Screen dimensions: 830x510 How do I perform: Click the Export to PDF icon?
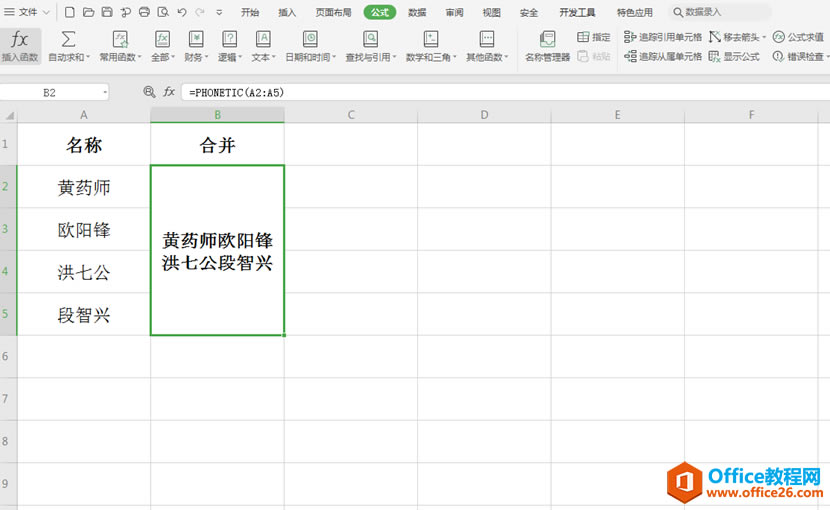click(125, 12)
